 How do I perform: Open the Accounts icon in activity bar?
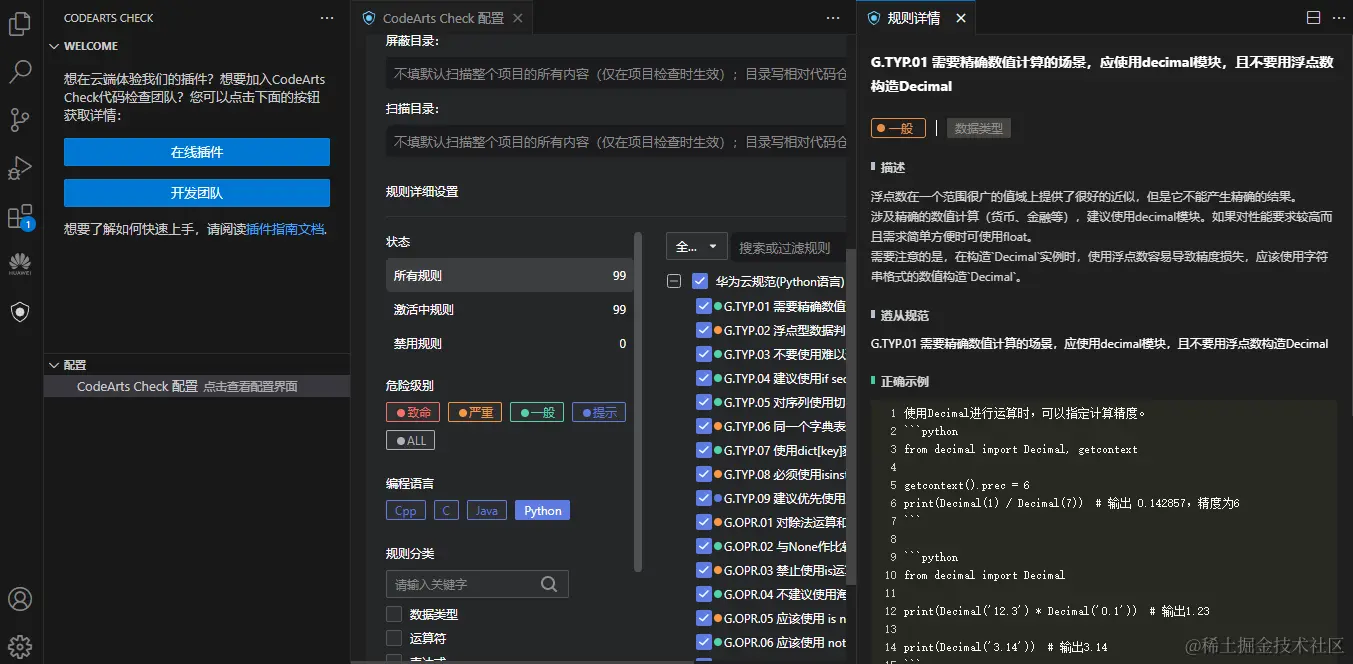tap(20, 599)
